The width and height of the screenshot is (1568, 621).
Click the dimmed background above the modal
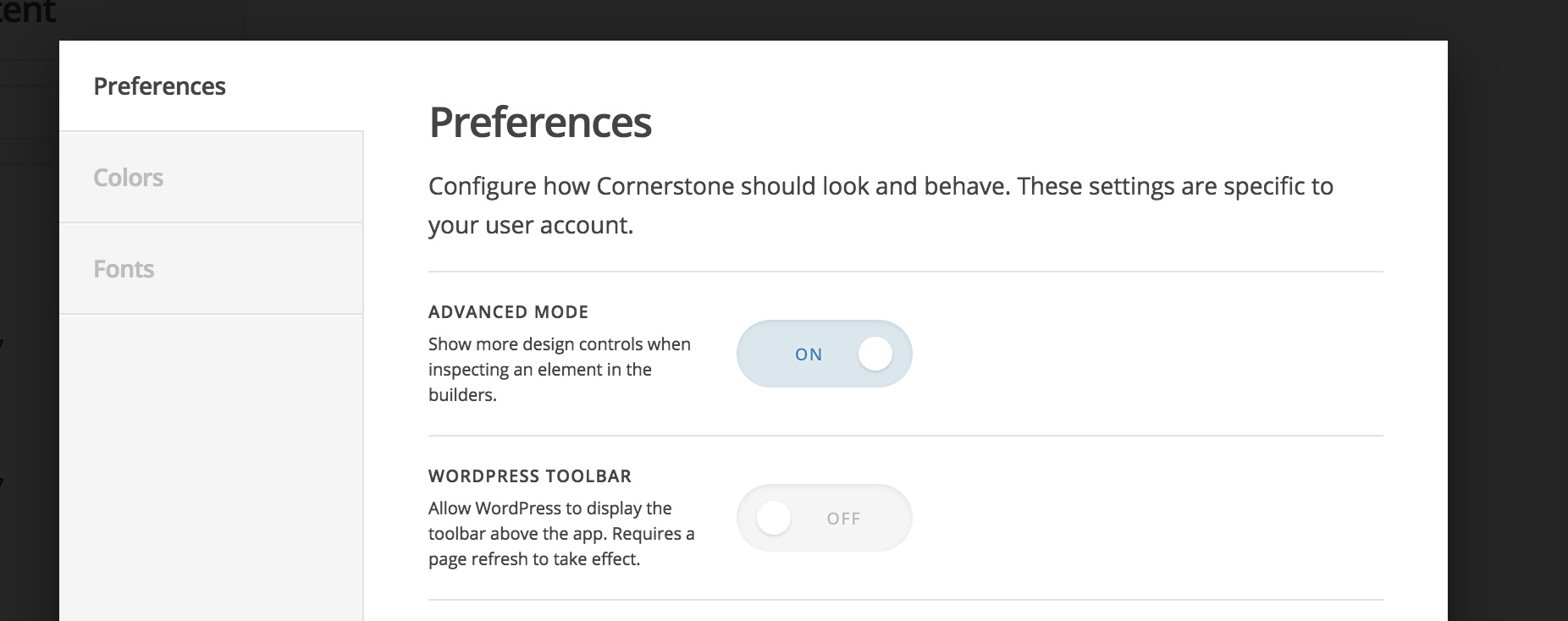click(x=762, y=19)
